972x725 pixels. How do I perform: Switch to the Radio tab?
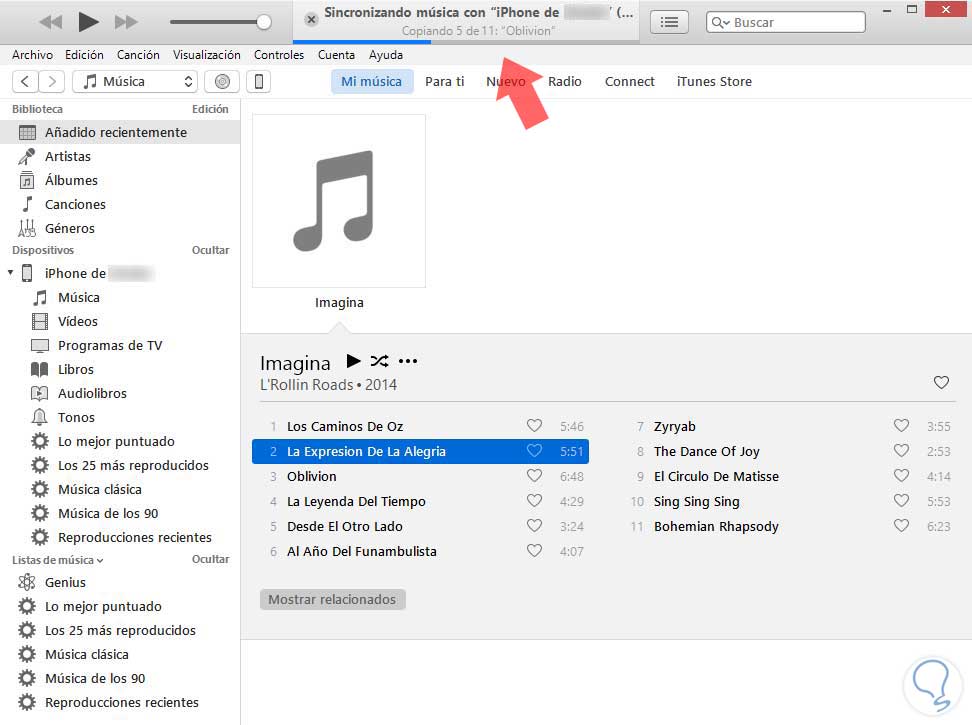coord(565,82)
